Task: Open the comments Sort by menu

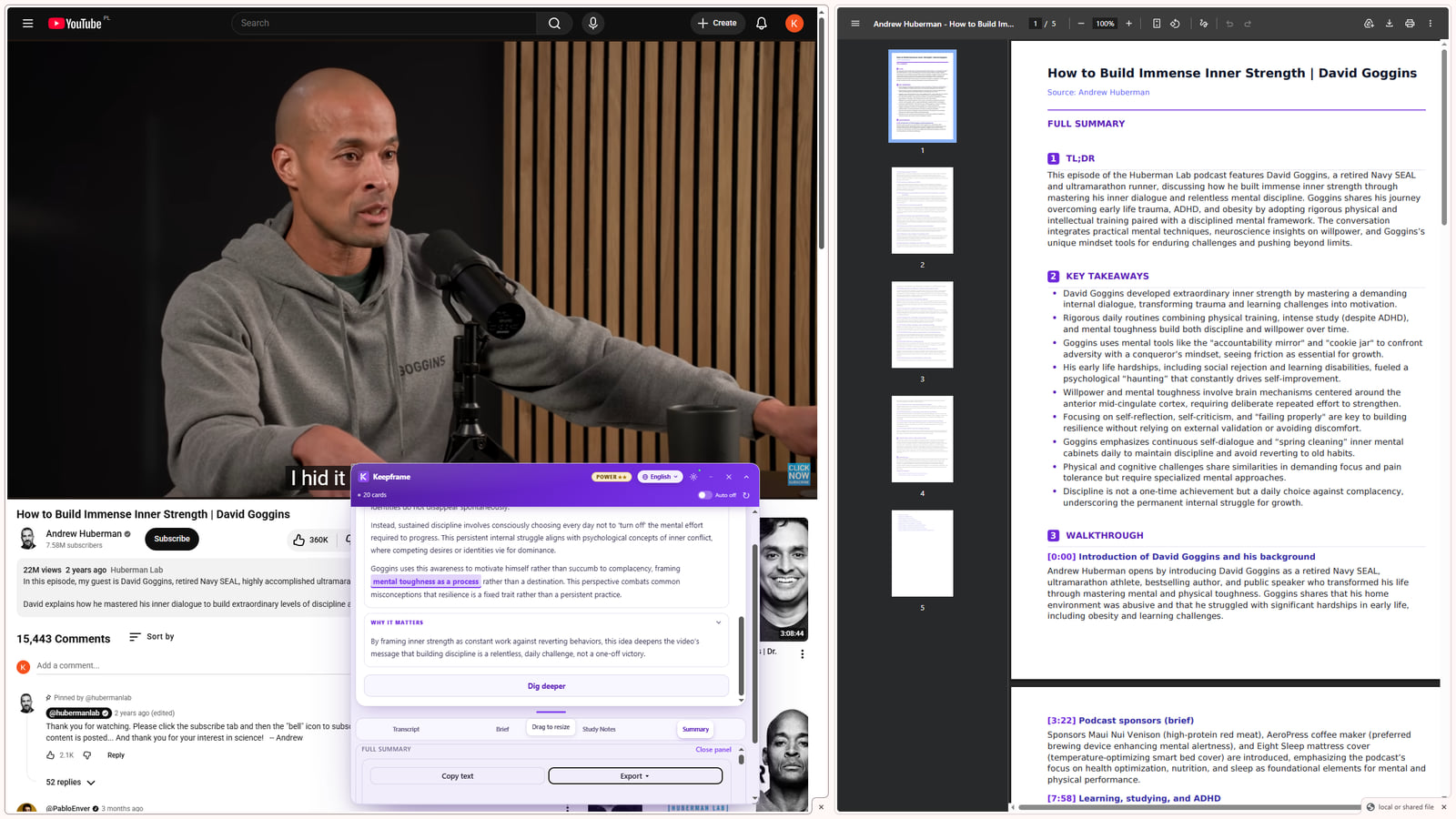Action: 151,637
